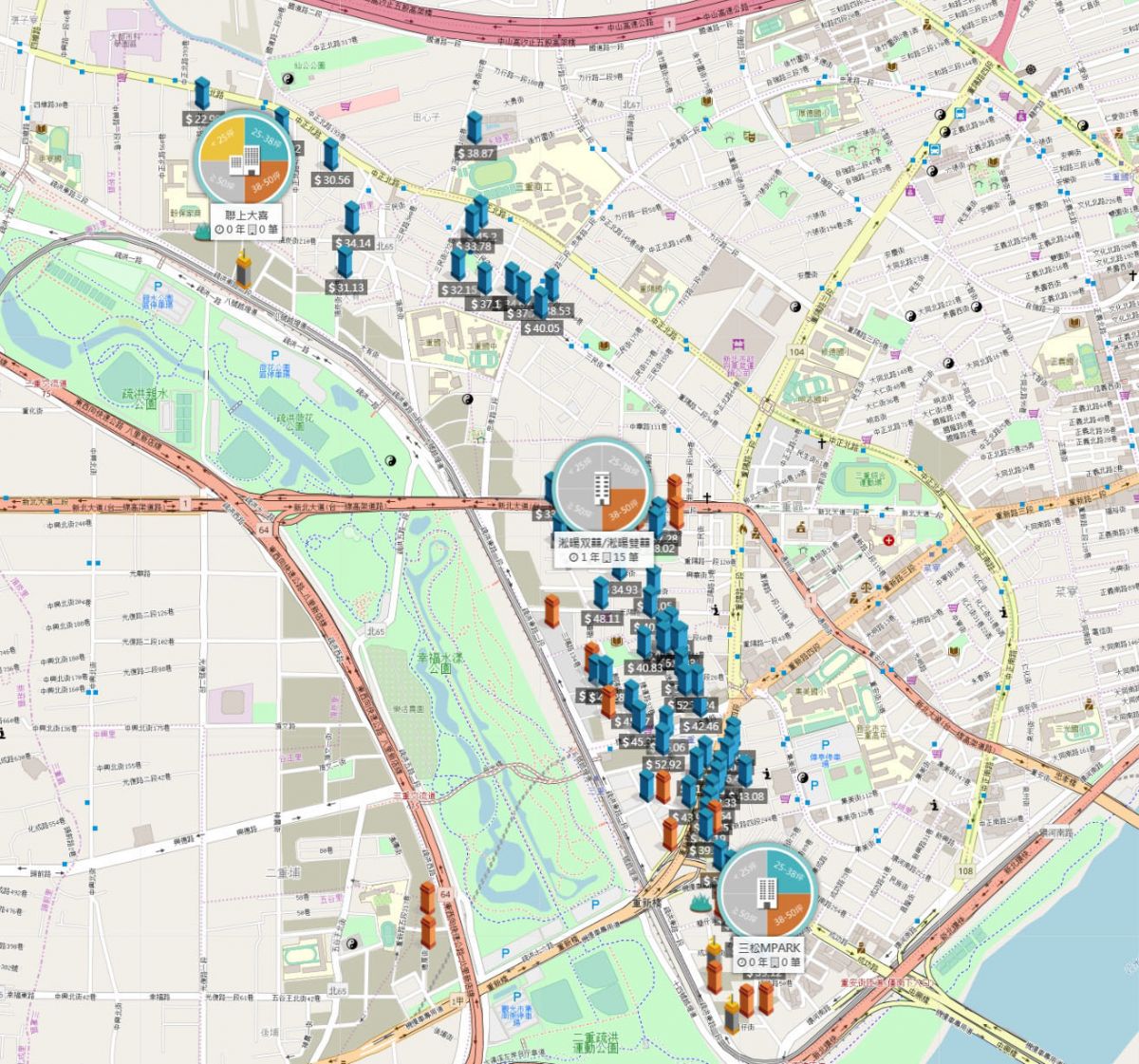This screenshot has height=1064, width=1139.
Task: Click the 三松MPARK project name label
Action: tap(770, 947)
